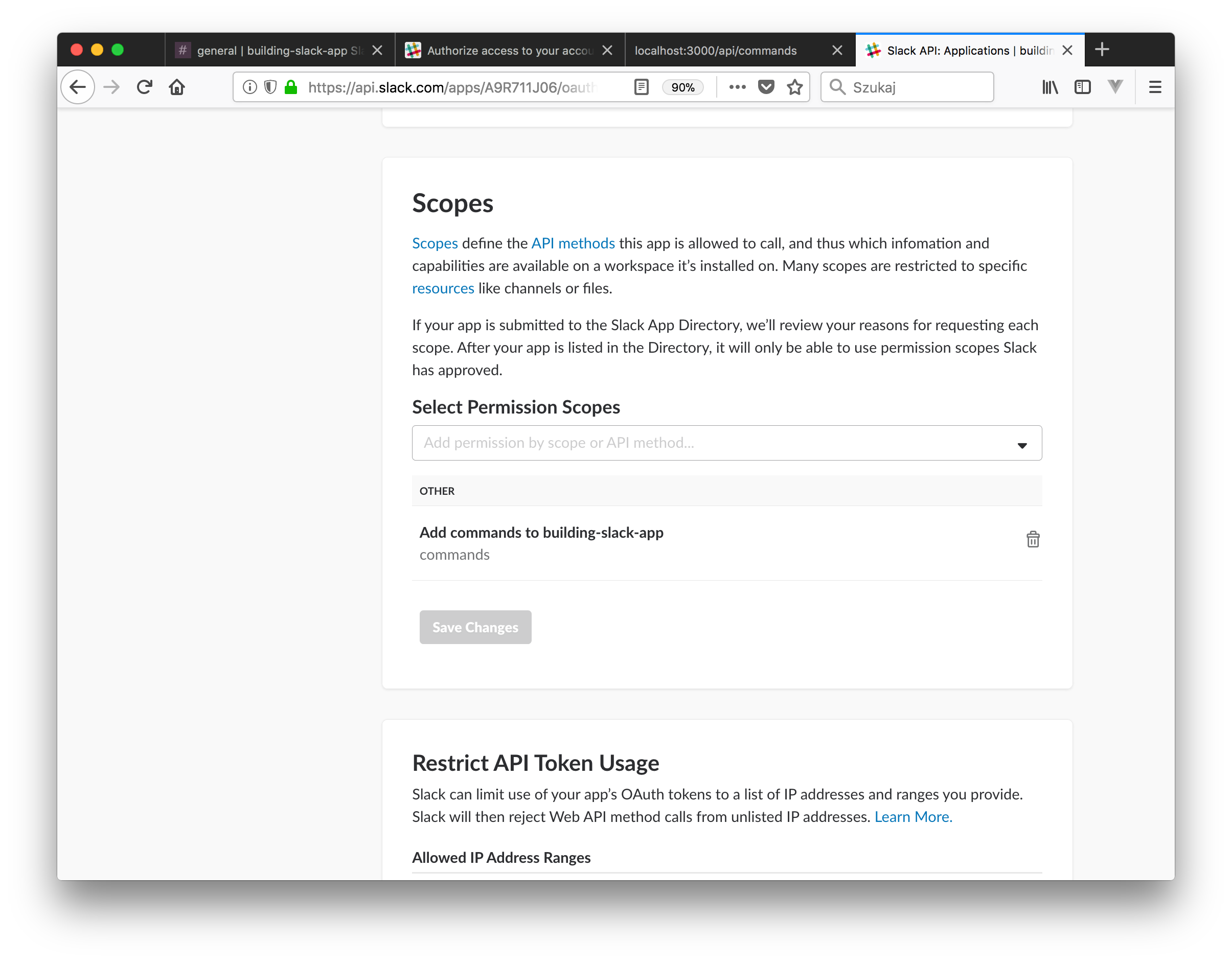
Task: Click the Save Changes button
Action: [x=475, y=627]
